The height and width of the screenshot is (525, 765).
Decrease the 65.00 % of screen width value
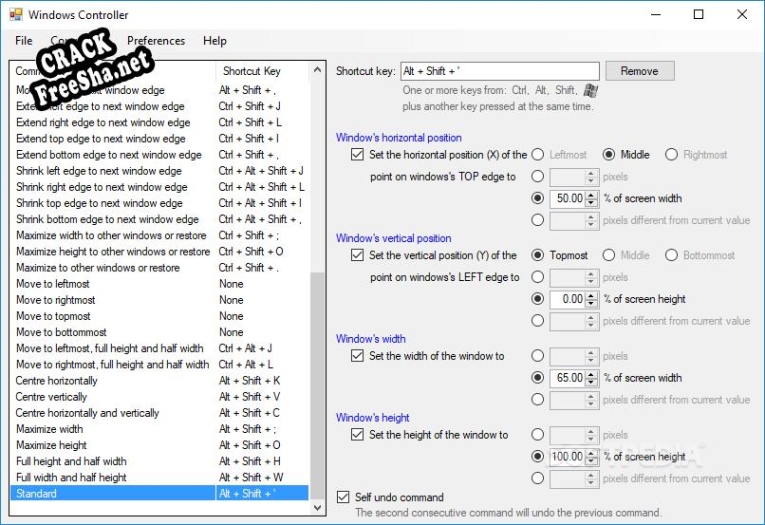click(x=591, y=382)
